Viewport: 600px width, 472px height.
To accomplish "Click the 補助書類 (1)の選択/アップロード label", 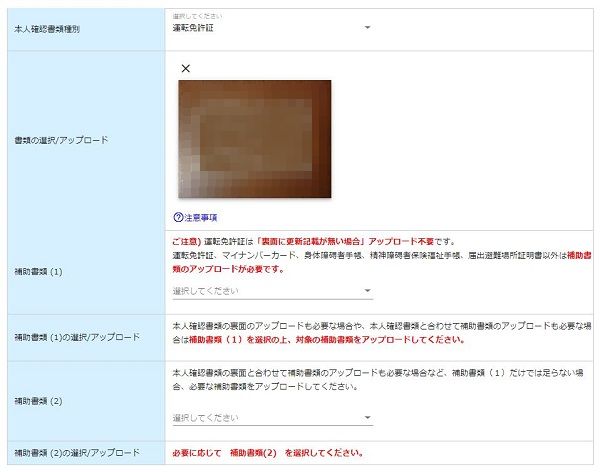I will 77,337.
